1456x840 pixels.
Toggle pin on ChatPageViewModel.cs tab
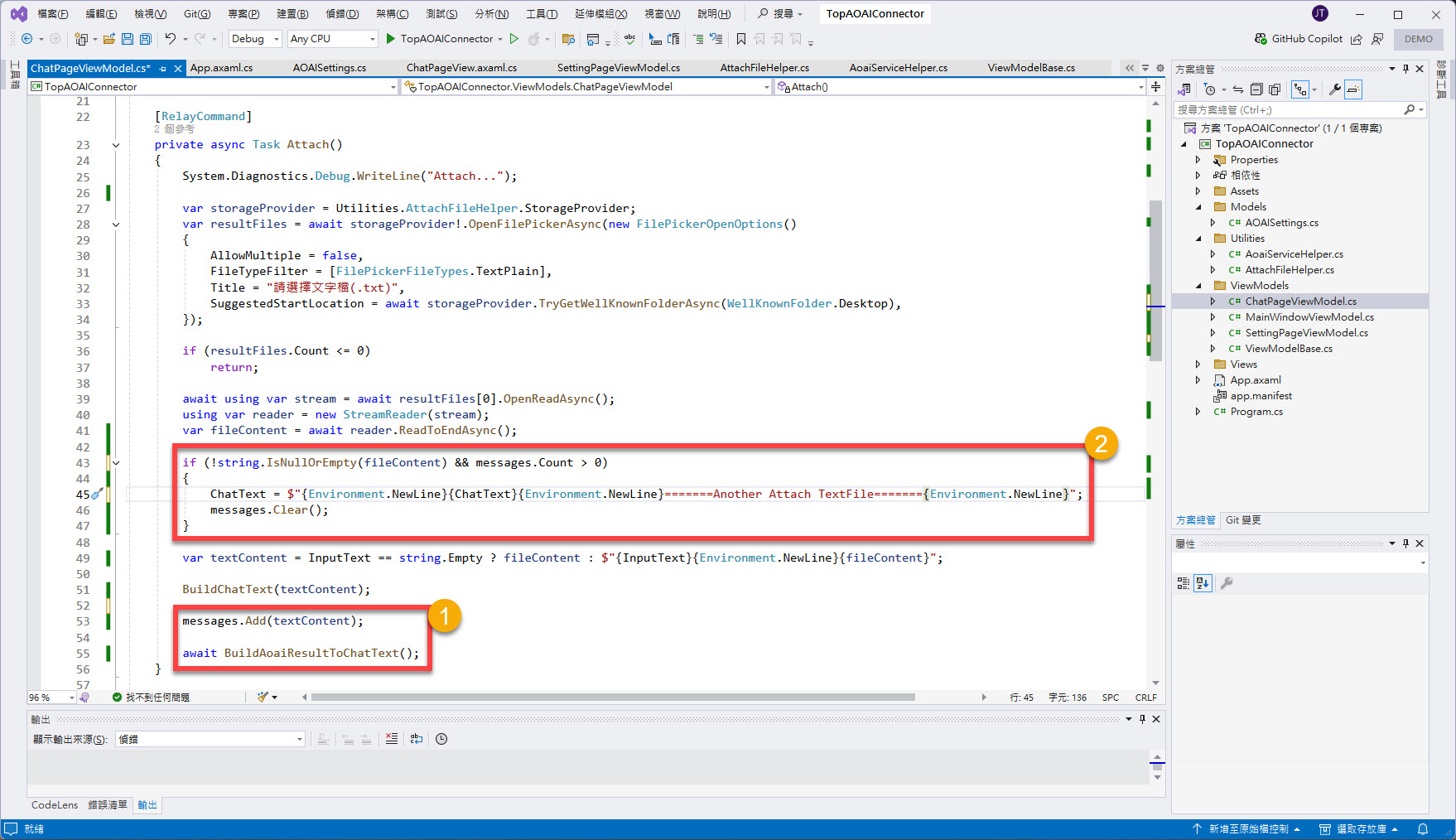coord(163,68)
